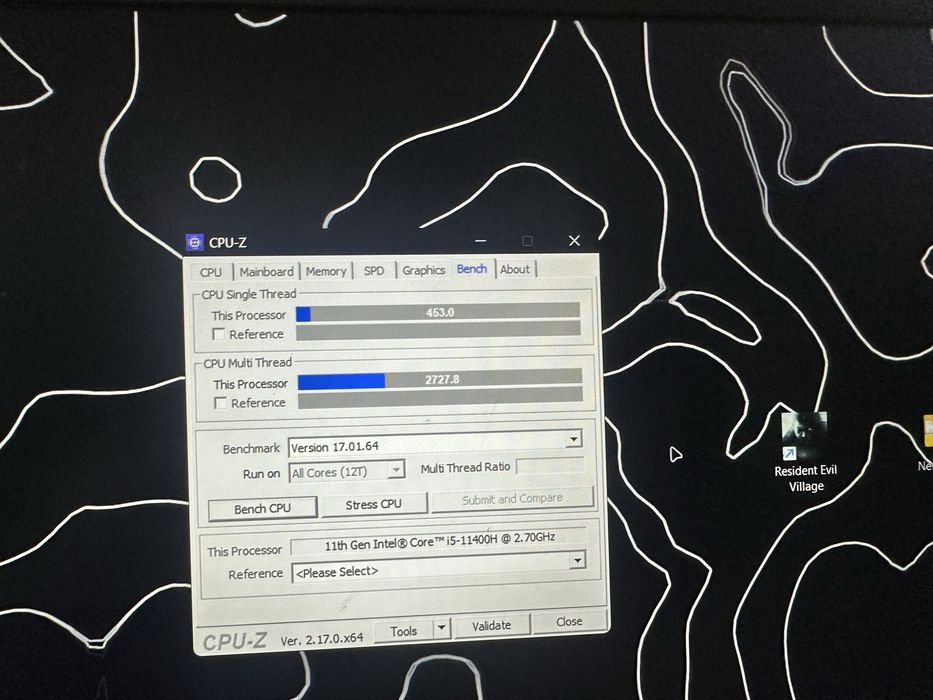Close the CPU-Z window with X
Screen dimensions: 933x700
click(574, 240)
